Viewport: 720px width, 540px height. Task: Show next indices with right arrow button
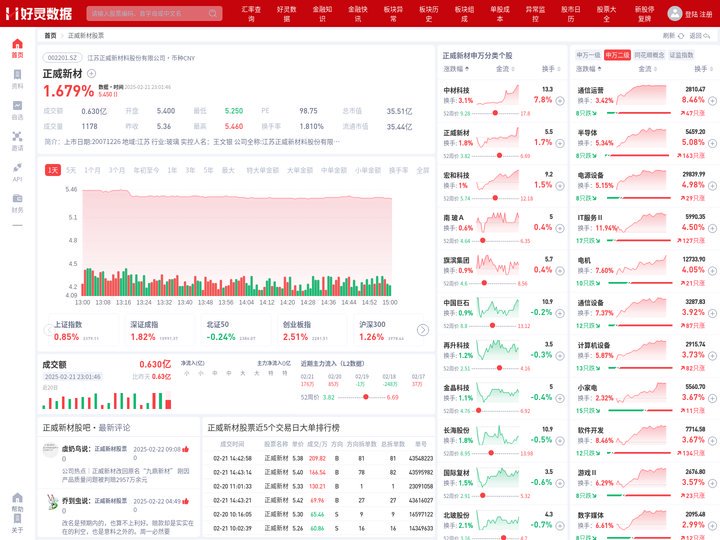tap(422, 330)
